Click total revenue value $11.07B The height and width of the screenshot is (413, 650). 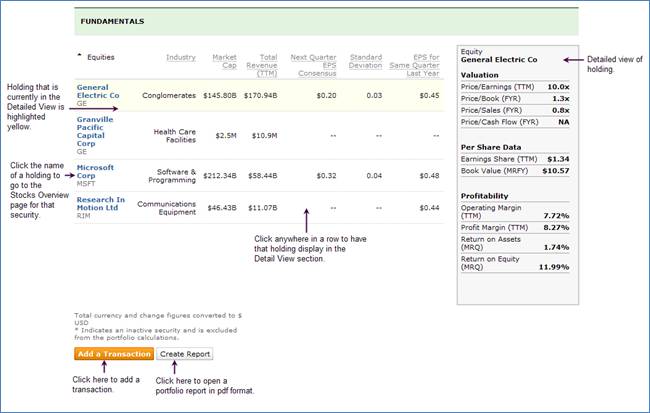coord(262,208)
